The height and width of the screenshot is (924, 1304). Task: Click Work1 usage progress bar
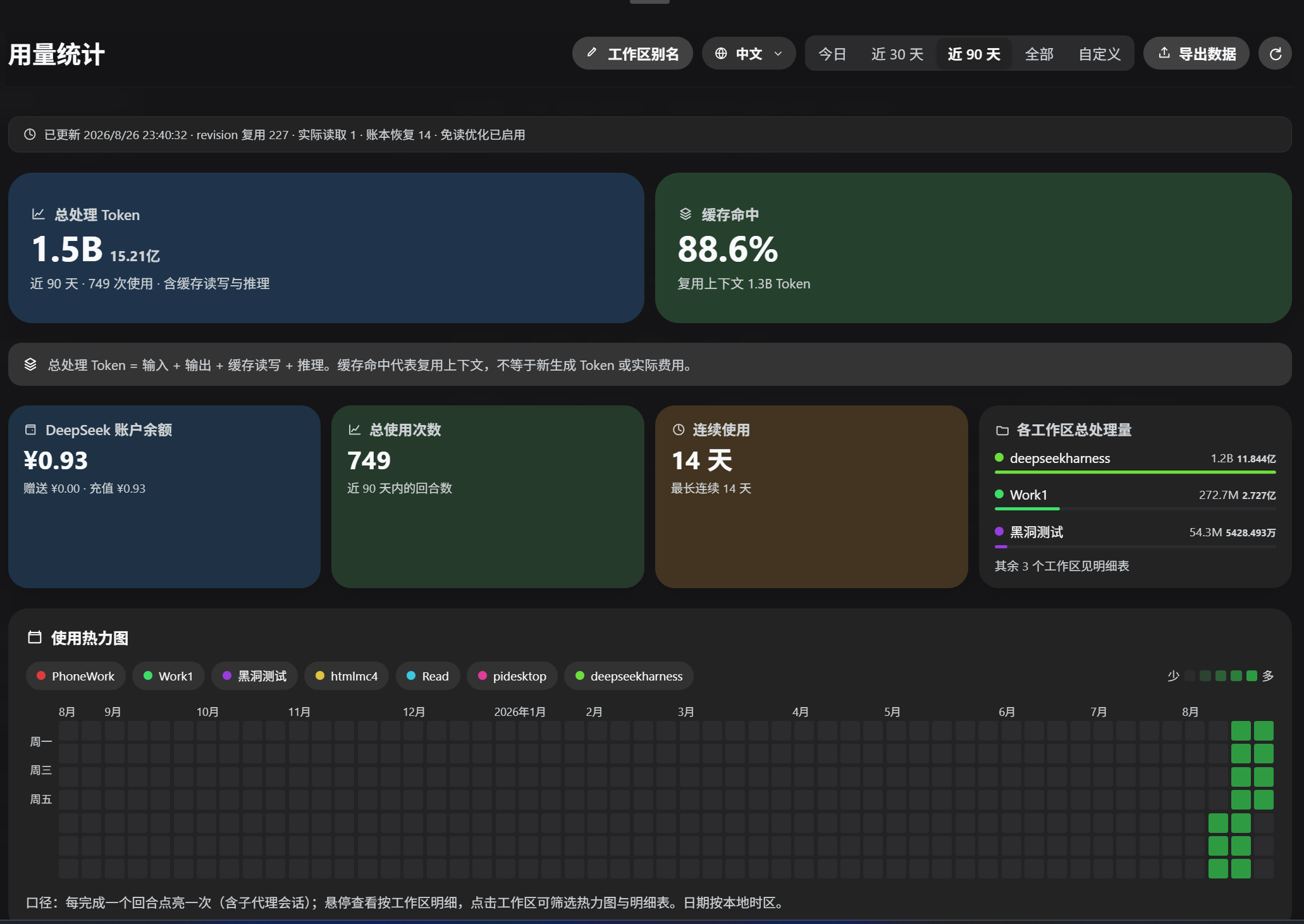pyautogui.click(x=1135, y=508)
